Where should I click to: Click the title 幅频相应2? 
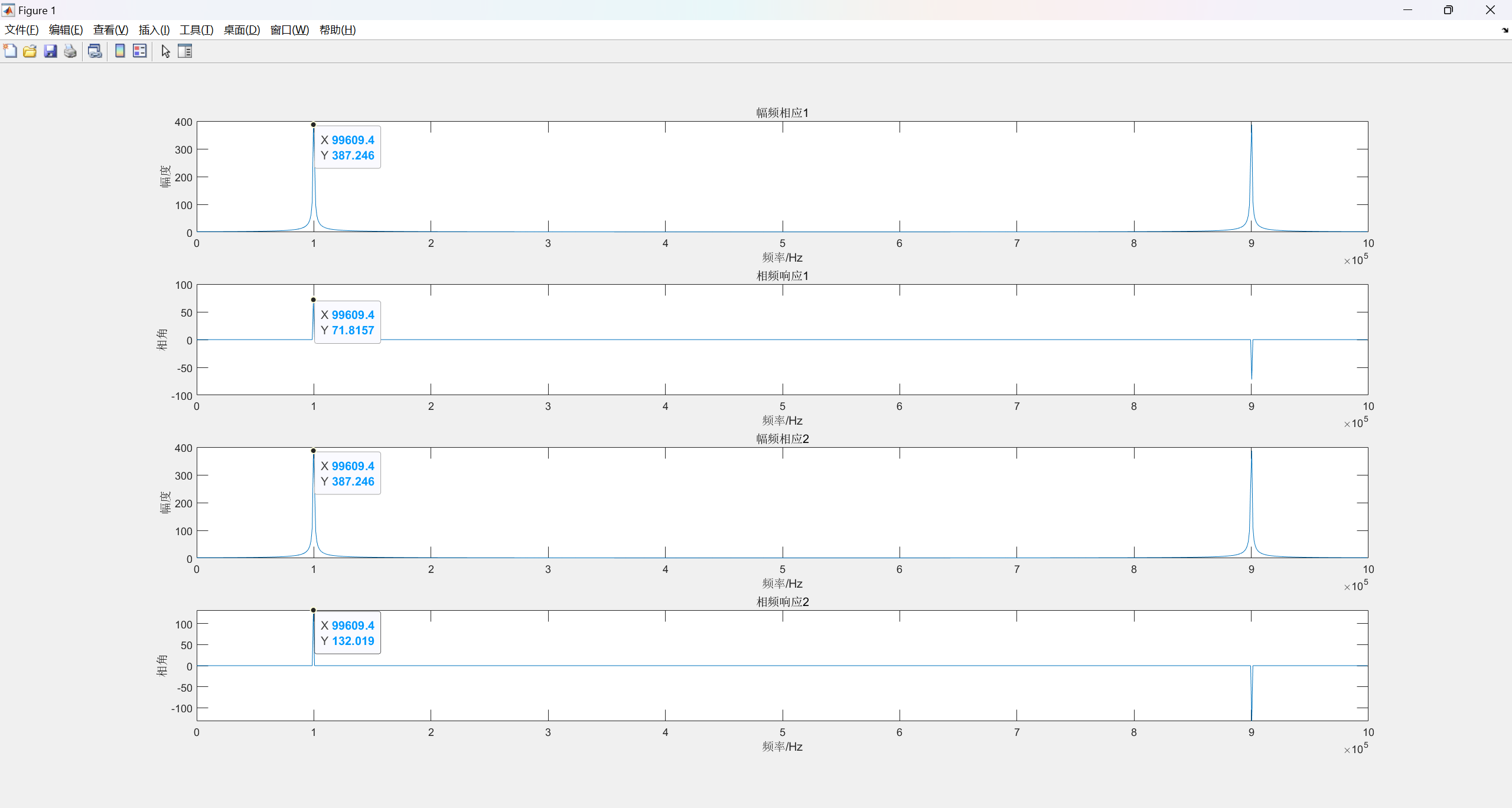[783, 439]
